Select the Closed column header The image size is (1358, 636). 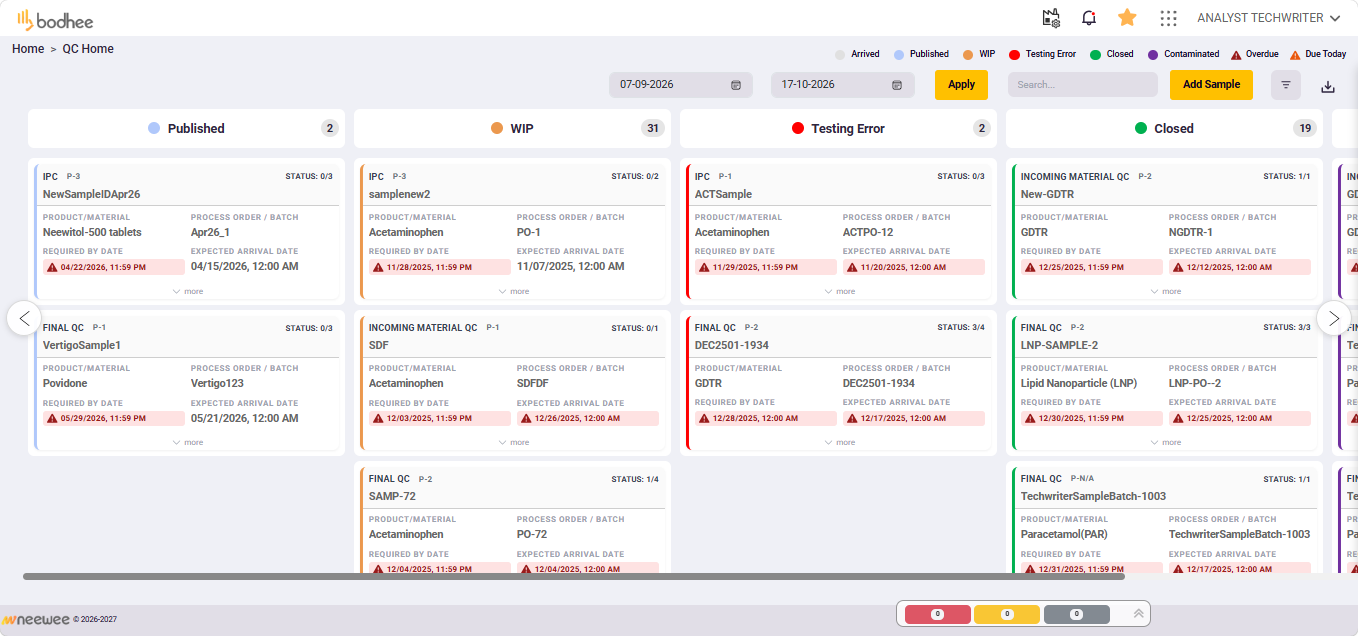(x=1164, y=128)
